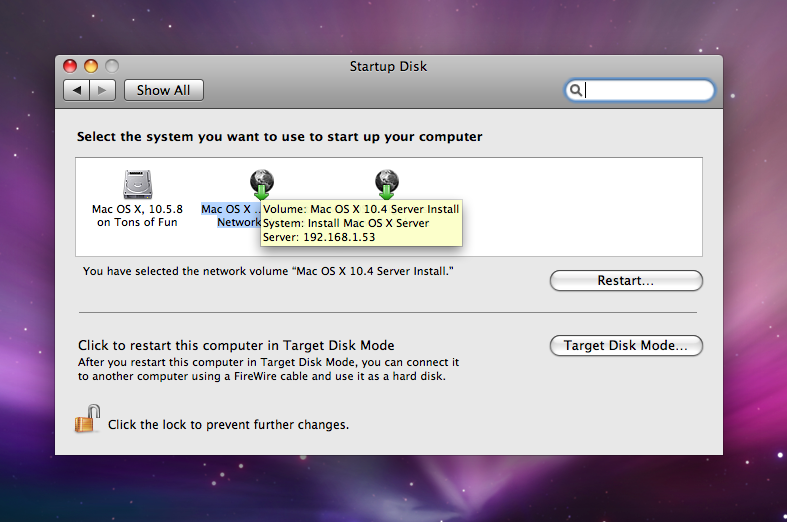This screenshot has width=787, height=522.
Task: Click the padlock icon to lock settings
Action: [x=87, y=419]
